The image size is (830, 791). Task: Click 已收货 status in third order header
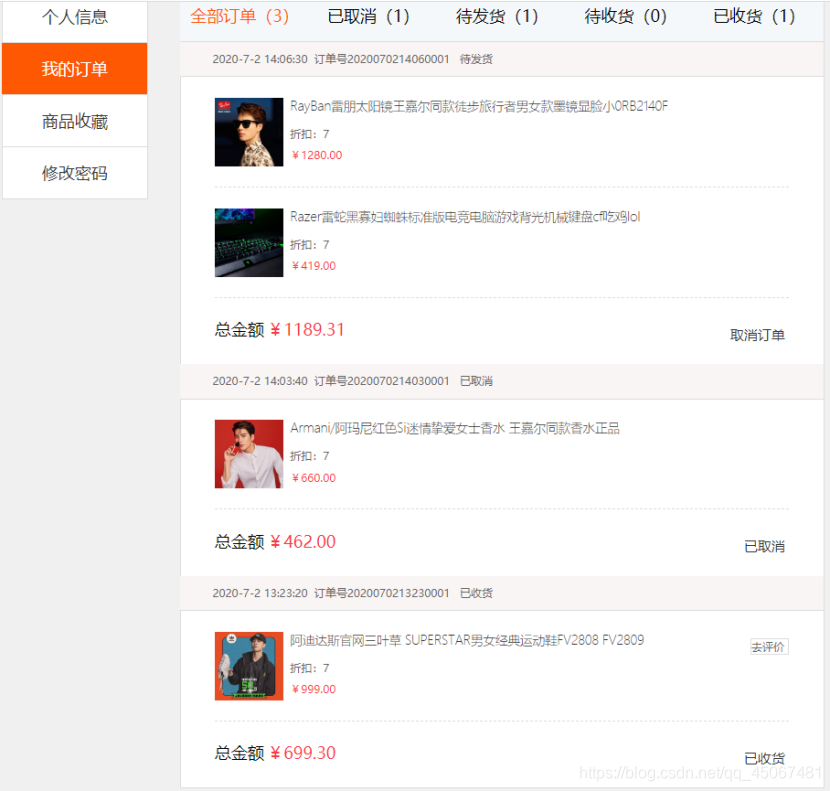[476, 593]
